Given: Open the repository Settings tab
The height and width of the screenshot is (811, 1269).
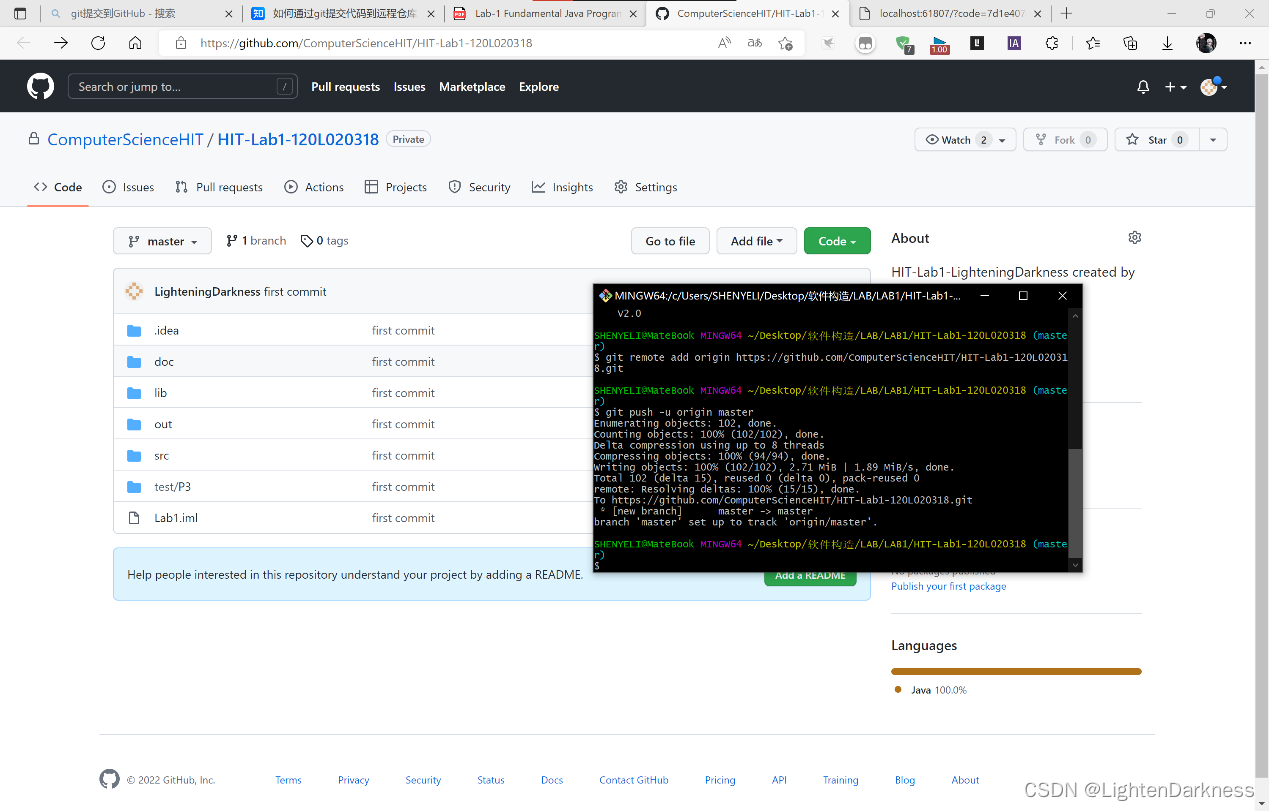Looking at the screenshot, I should 645,187.
